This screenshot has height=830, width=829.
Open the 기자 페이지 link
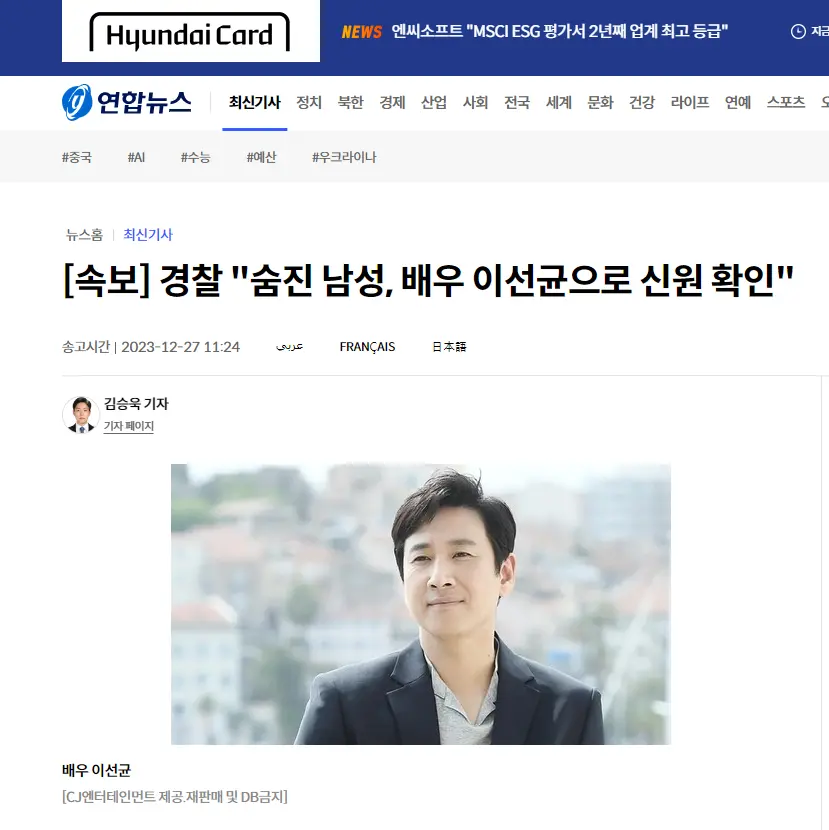(x=129, y=426)
